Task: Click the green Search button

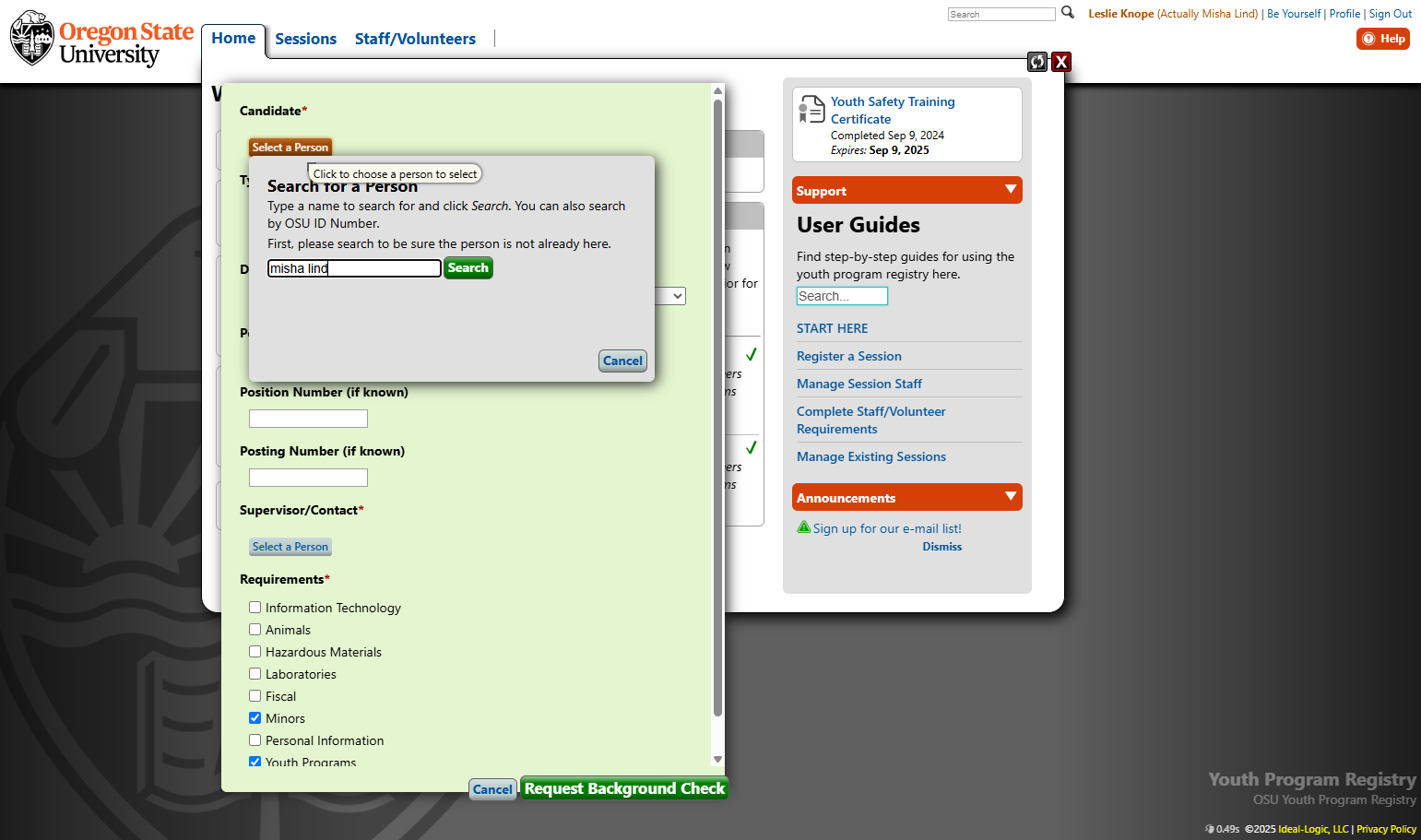Action: (468, 268)
